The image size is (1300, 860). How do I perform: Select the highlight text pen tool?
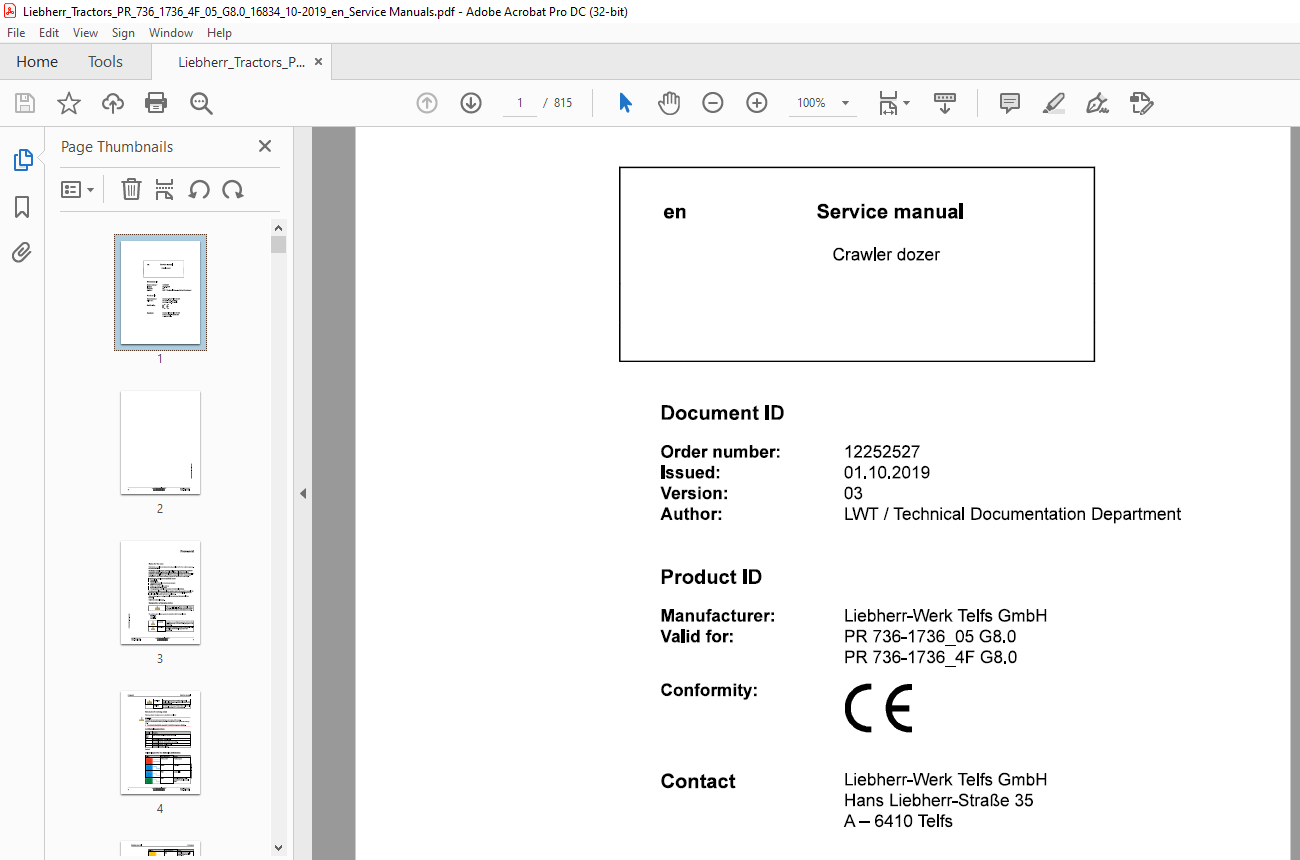pos(1053,103)
